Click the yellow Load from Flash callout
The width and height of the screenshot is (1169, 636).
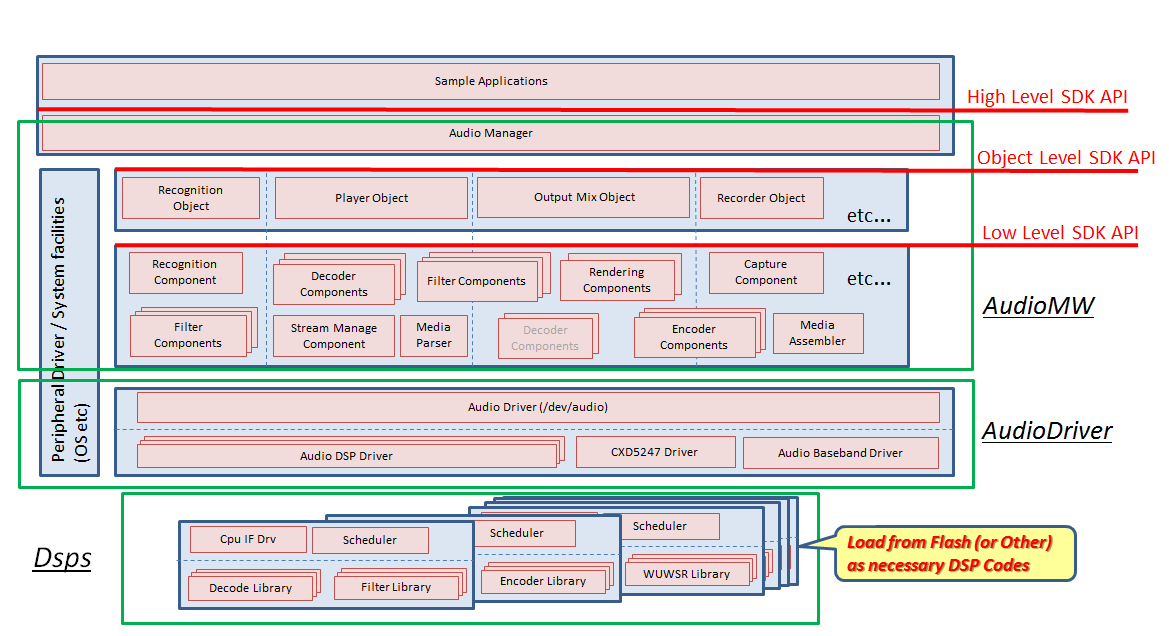pyautogui.click(x=949, y=553)
